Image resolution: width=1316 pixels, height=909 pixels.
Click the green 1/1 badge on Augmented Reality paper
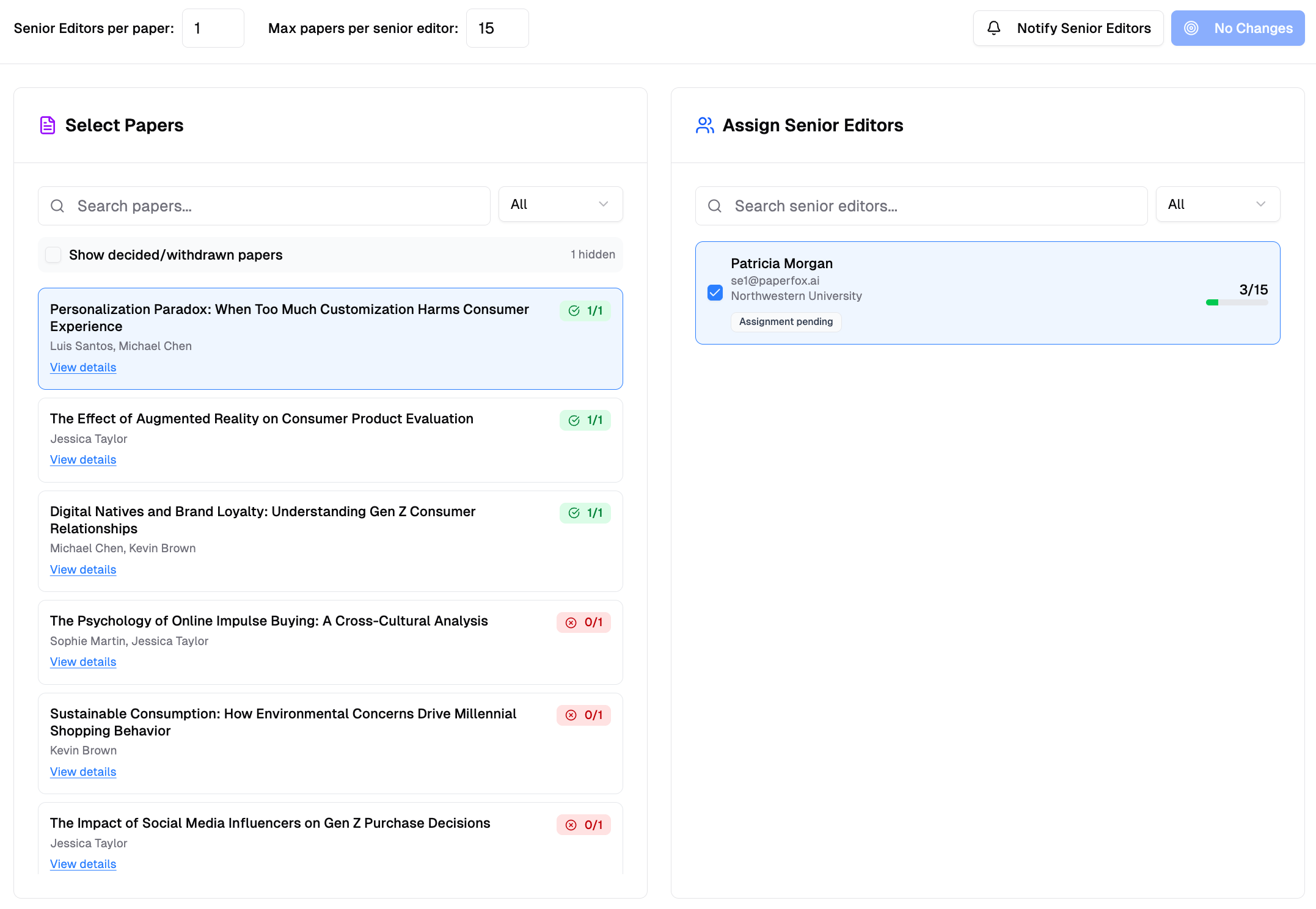click(x=585, y=420)
